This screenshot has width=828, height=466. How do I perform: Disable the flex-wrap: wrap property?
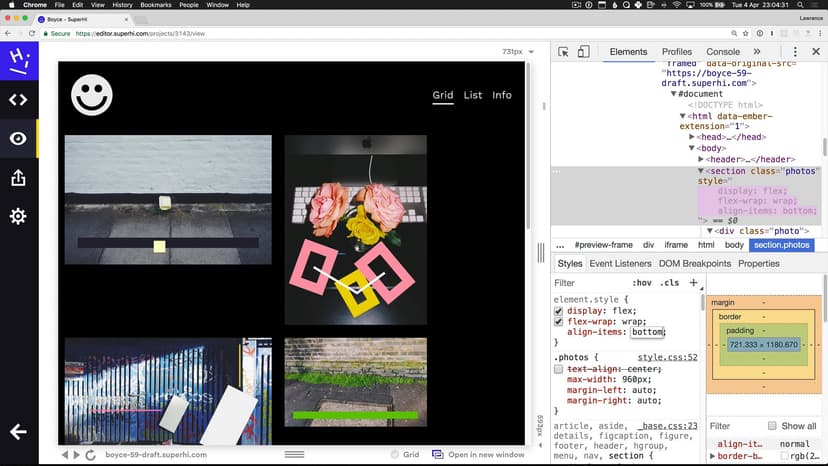pos(559,322)
